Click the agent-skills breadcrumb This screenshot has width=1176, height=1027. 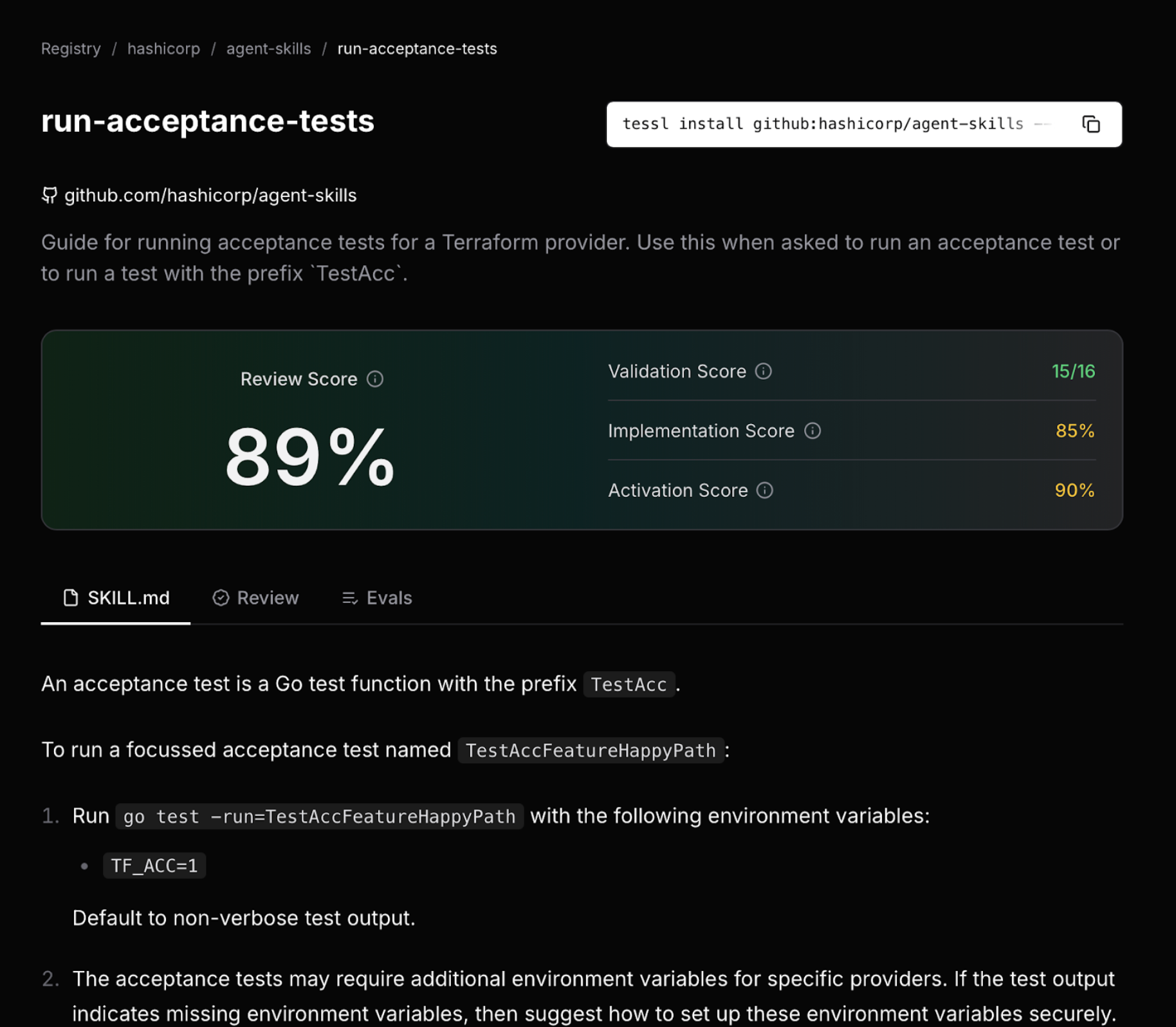(268, 48)
